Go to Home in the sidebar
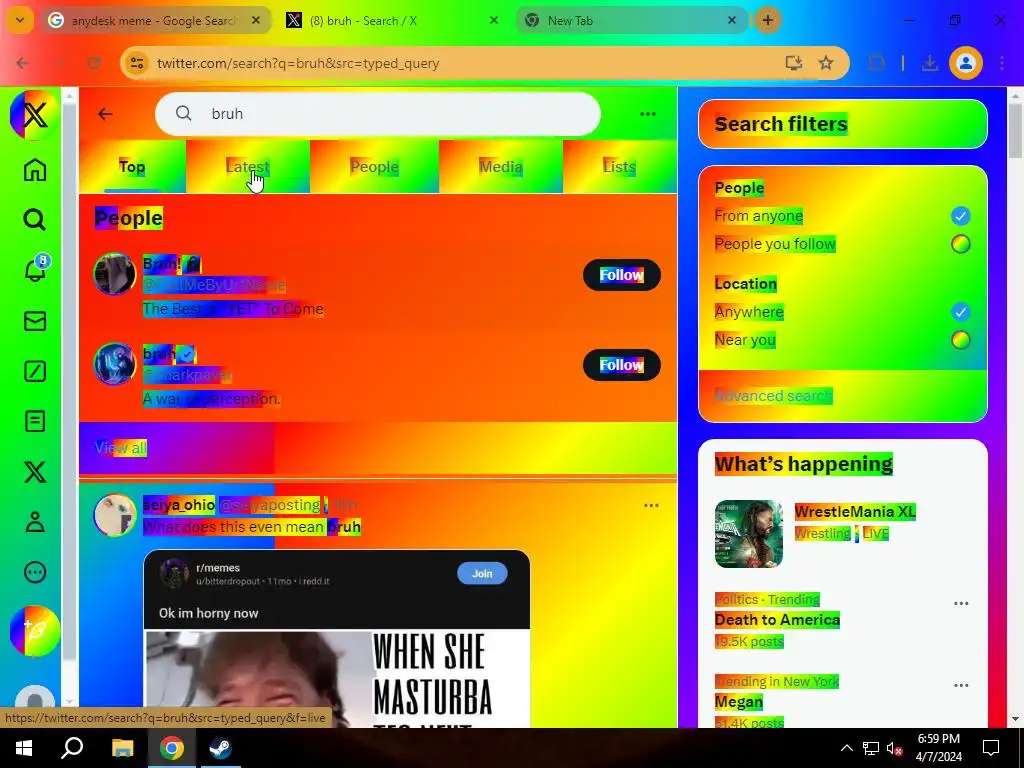Screen dimensions: 1024x768 (x=35, y=170)
